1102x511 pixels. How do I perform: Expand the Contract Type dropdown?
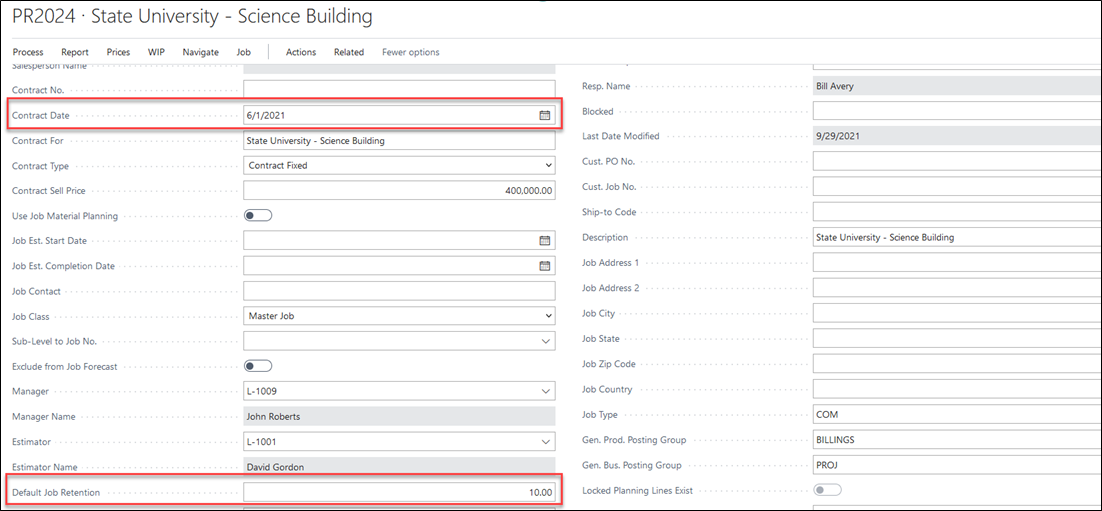pyautogui.click(x=547, y=166)
